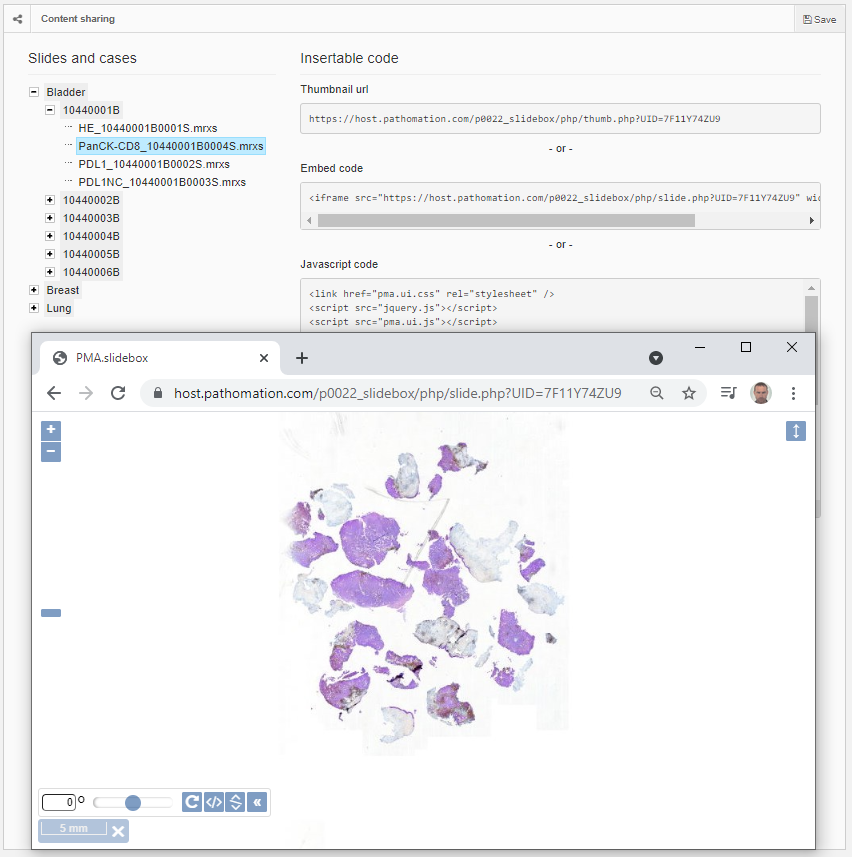Click the flip vertical icon in rotation toolbar
Viewport: 852px width, 857px height.
point(235,802)
